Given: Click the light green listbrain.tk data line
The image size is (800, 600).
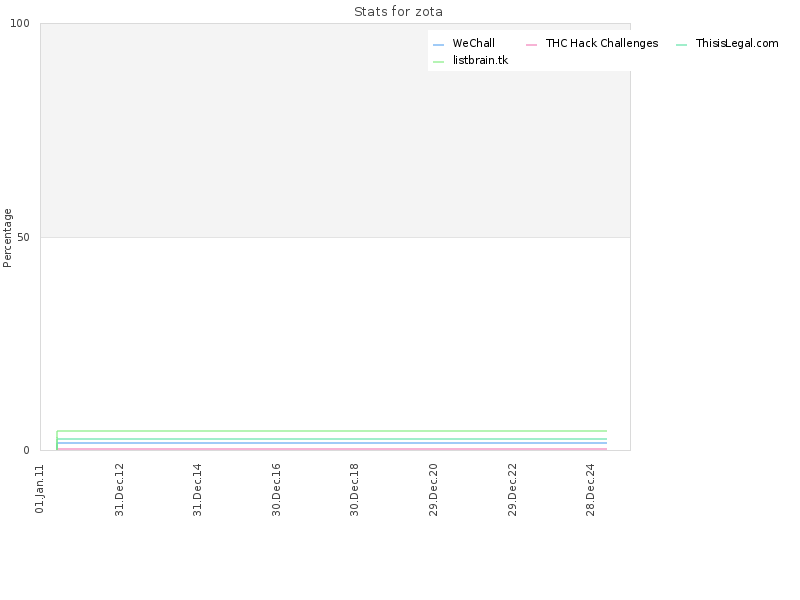Looking at the screenshot, I should coord(332,431).
